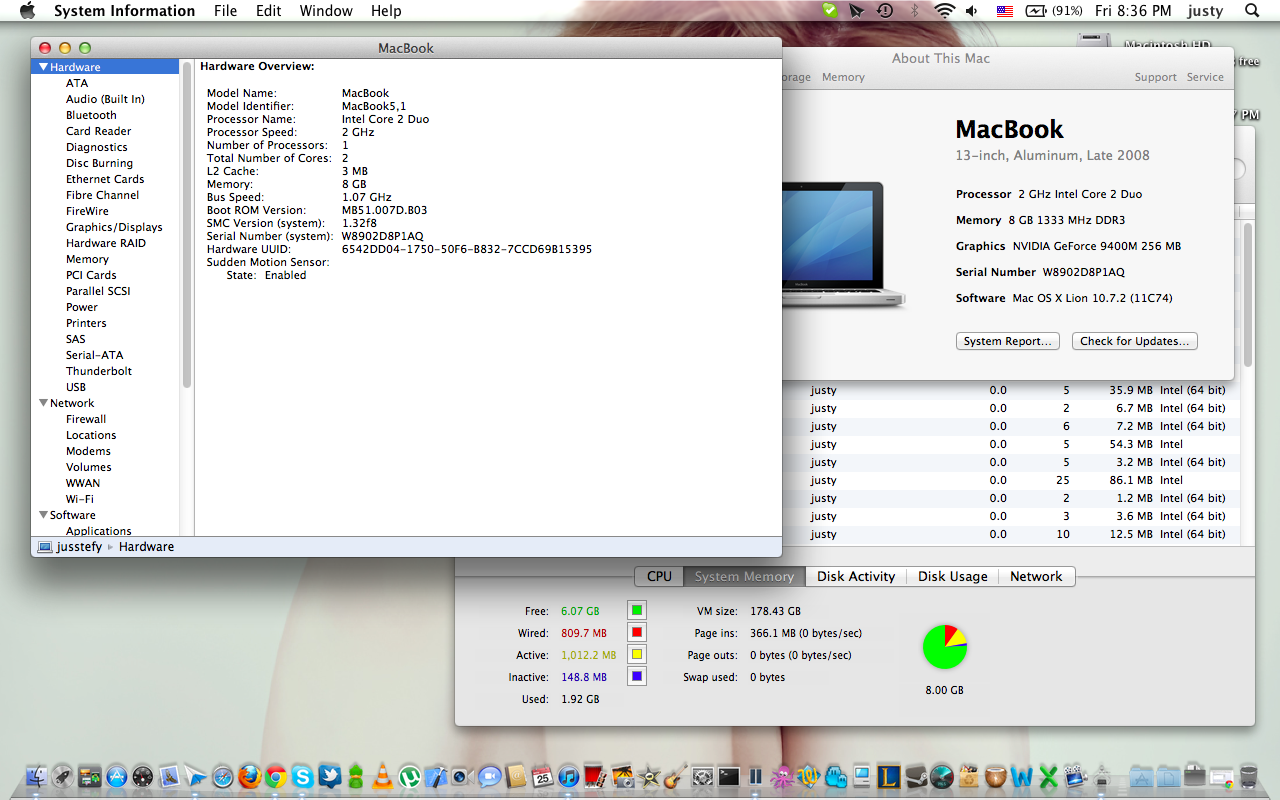Click the green Free memory color swatch
The height and width of the screenshot is (800, 1280).
tap(637, 610)
